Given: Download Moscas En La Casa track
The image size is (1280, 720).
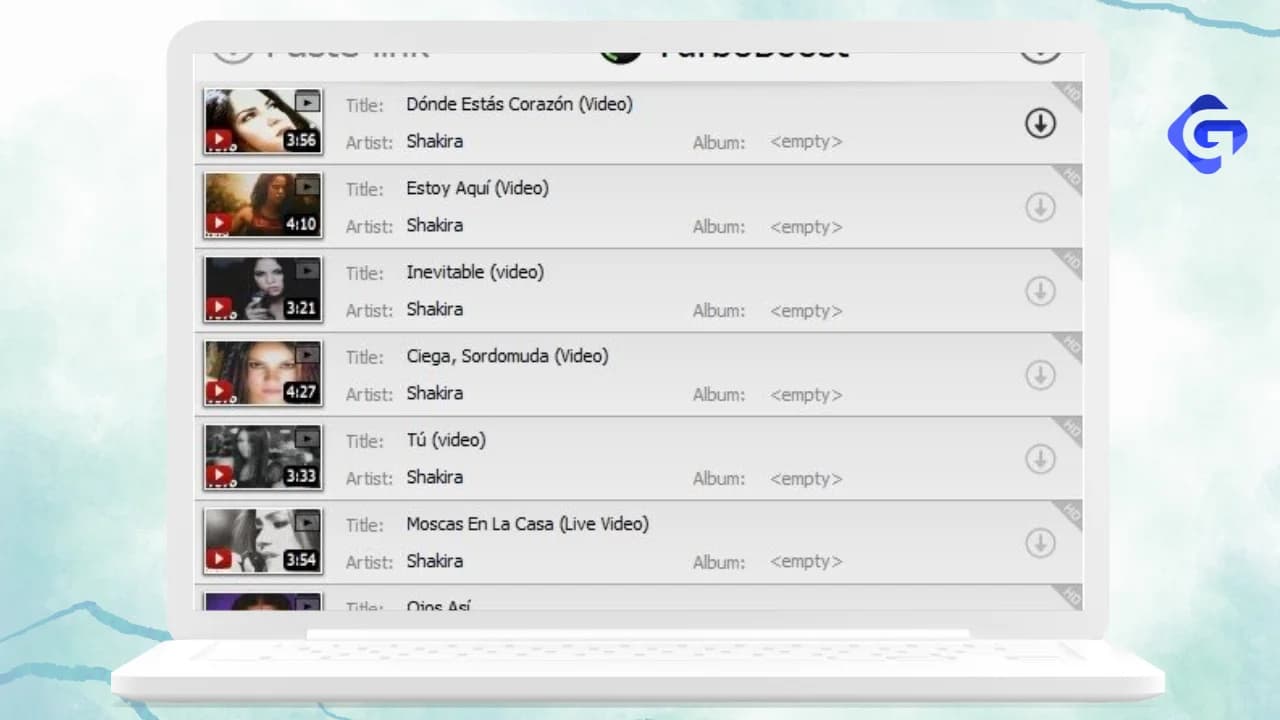Looking at the screenshot, I should [x=1040, y=543].
